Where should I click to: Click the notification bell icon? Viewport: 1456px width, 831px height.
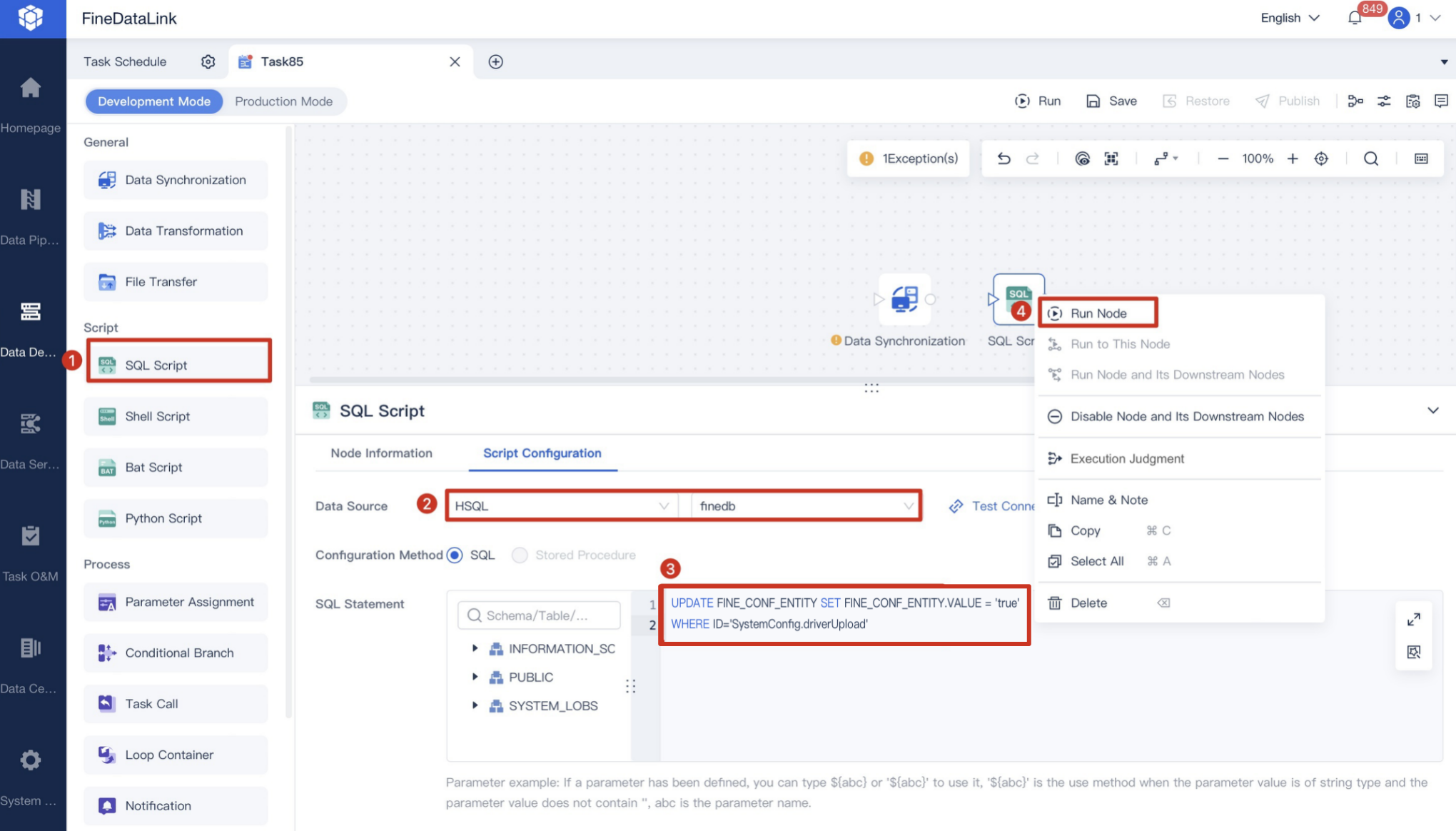pyautogui.click(x=1354, y=19)
